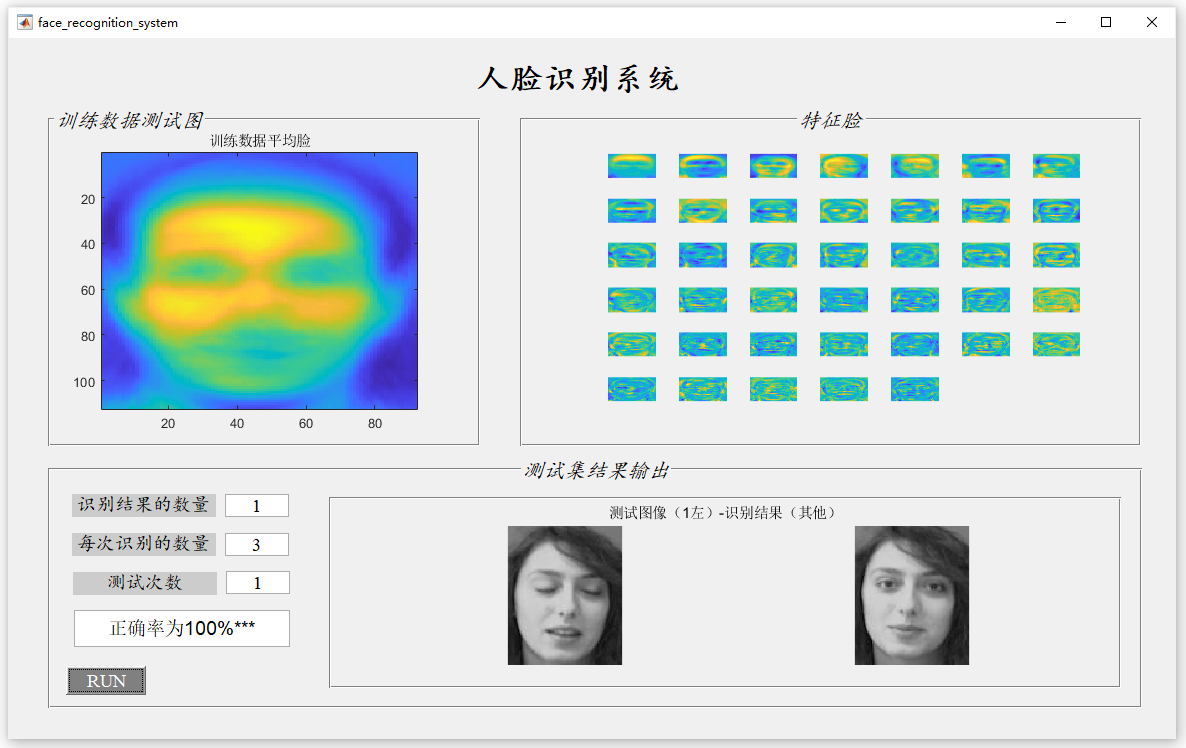Viewport: 1186px width, 748px height.
Task: Click the last eigenface in the fifth row
Action: click(x=1056, y=344)
